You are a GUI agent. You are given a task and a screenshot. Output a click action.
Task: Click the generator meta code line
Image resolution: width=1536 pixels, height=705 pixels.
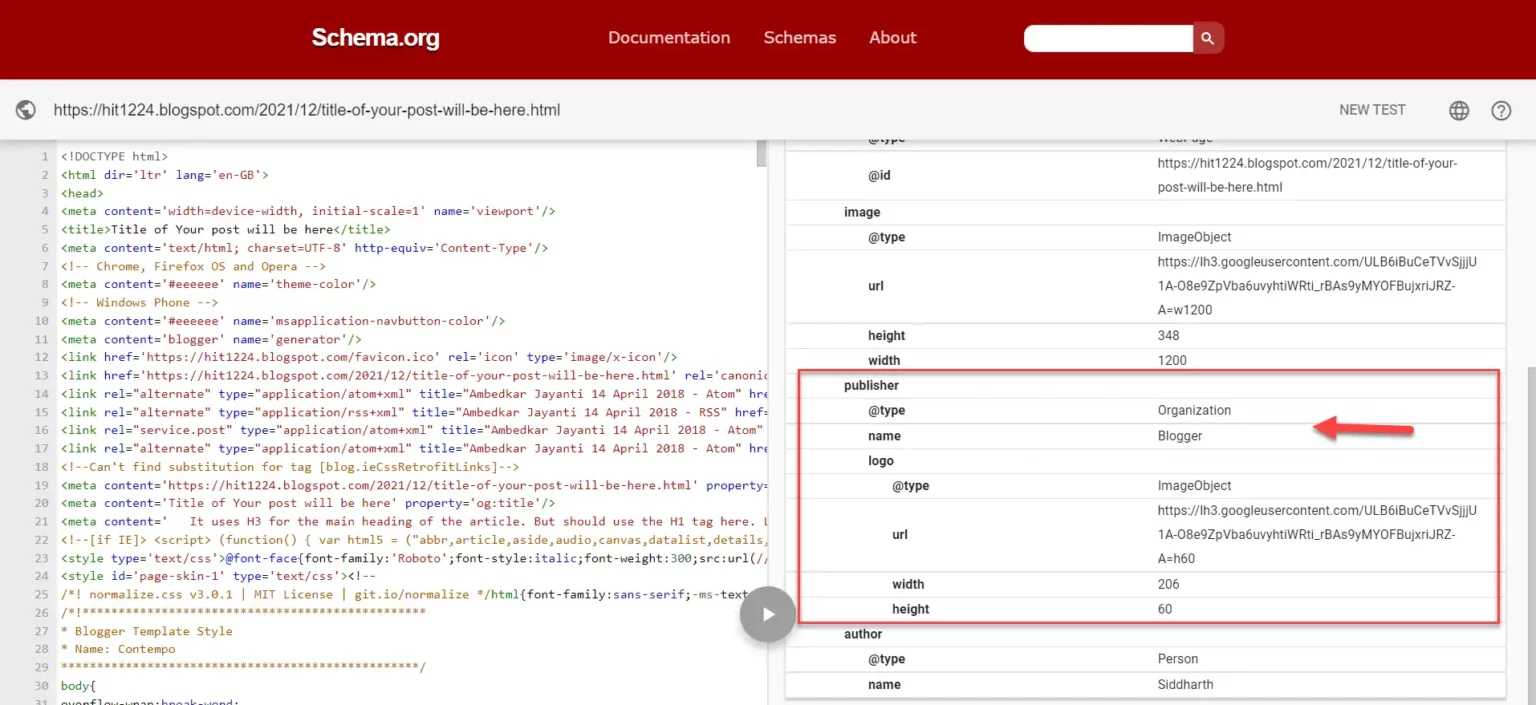[211, 339]
